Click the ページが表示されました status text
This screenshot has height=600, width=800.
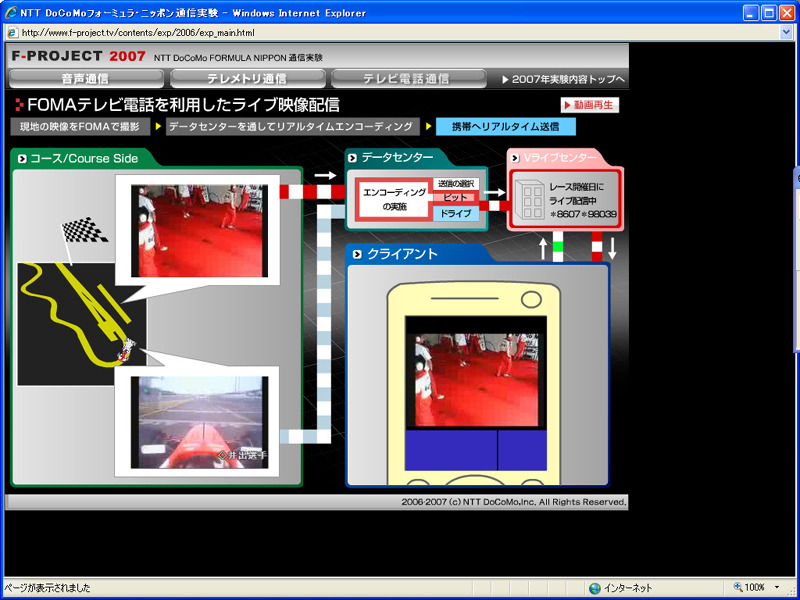pos(47,588)
